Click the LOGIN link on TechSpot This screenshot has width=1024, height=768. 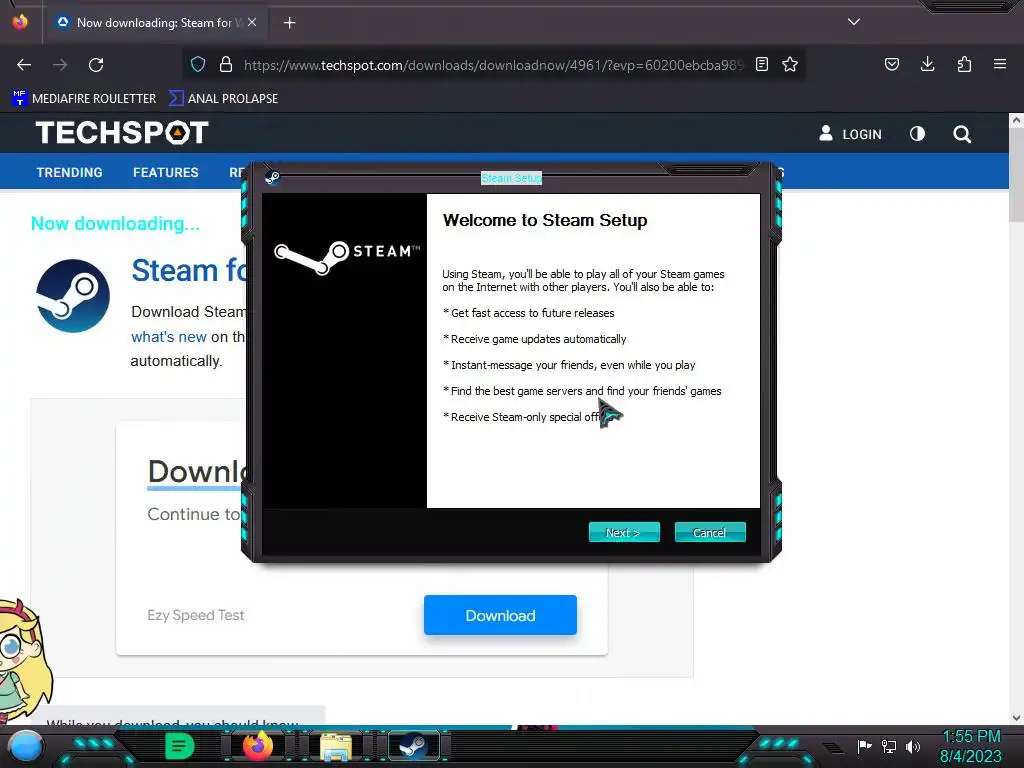850,134
